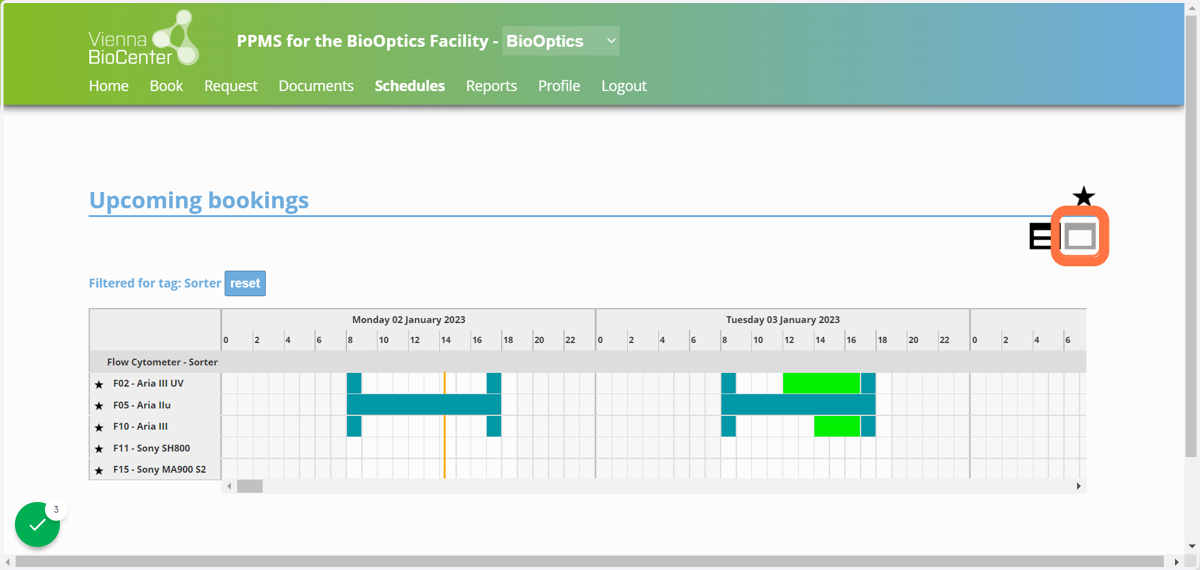
Task: Toggle the favorite star for F15 - Sony MA900 S2
Action: coord(99,470)
